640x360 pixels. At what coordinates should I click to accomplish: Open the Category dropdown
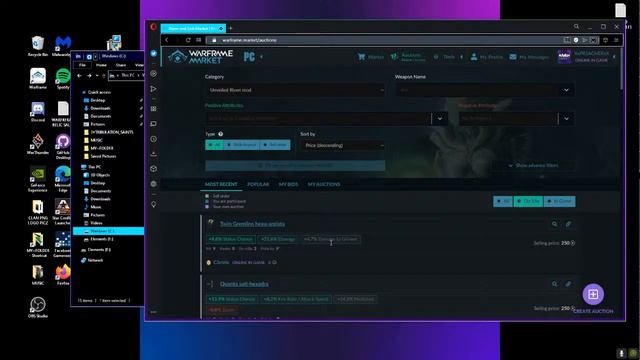pyautogui.click(x=295, y=90)
